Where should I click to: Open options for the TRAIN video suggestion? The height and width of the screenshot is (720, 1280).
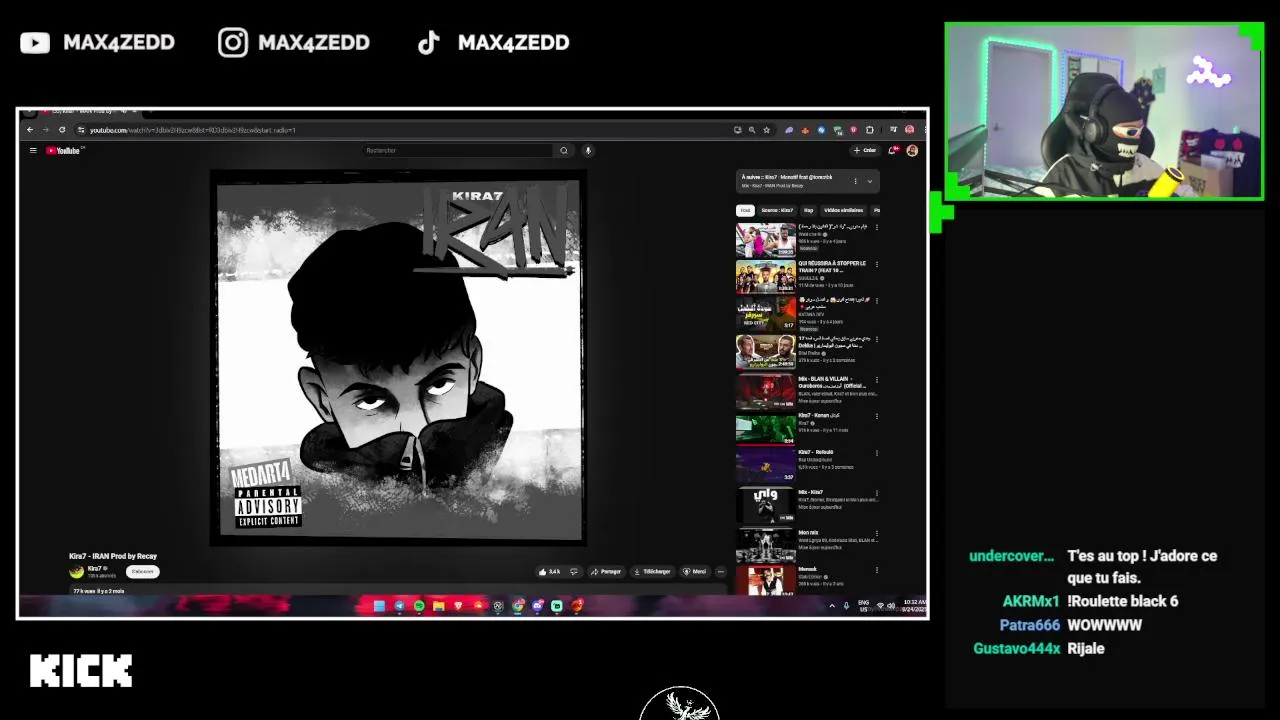click(877, 265)
